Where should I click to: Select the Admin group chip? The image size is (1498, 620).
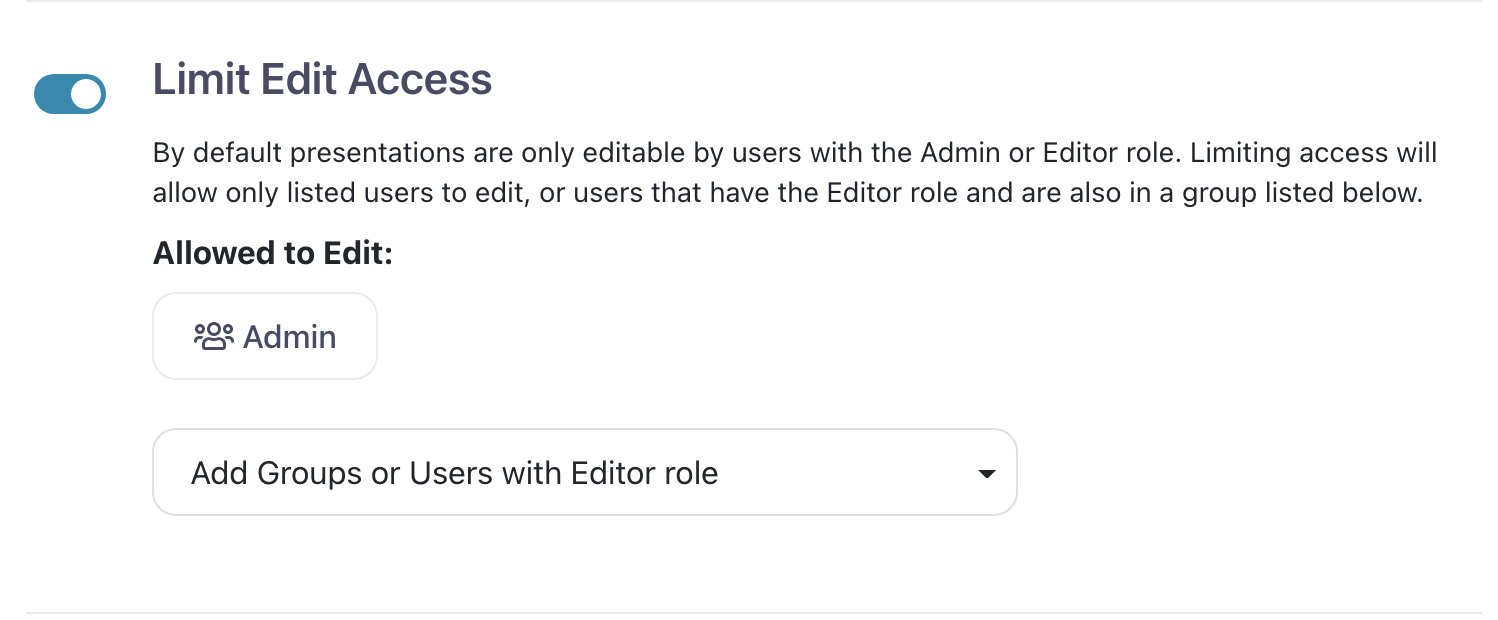click(264, 336)
